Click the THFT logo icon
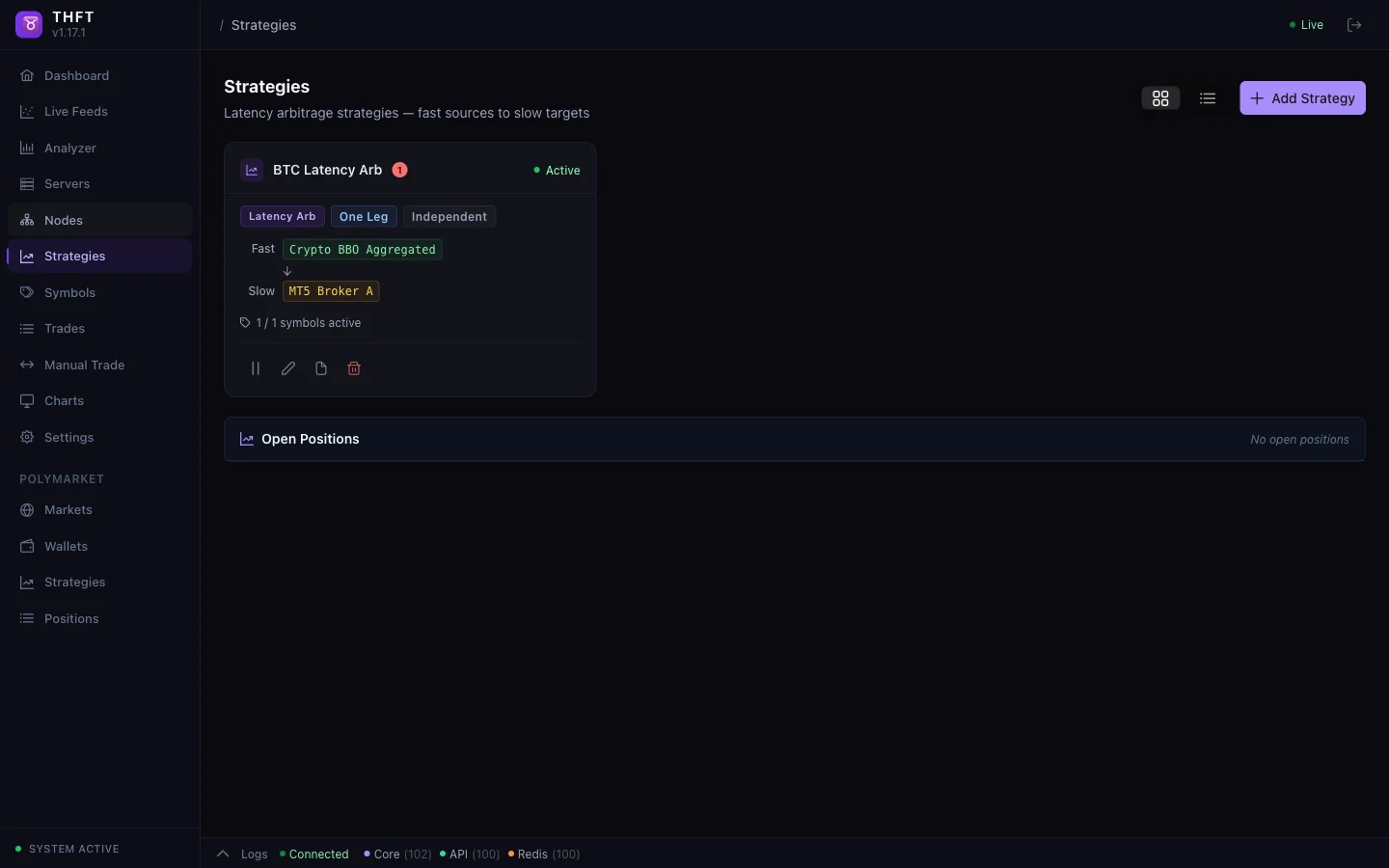 pos(29,25)
